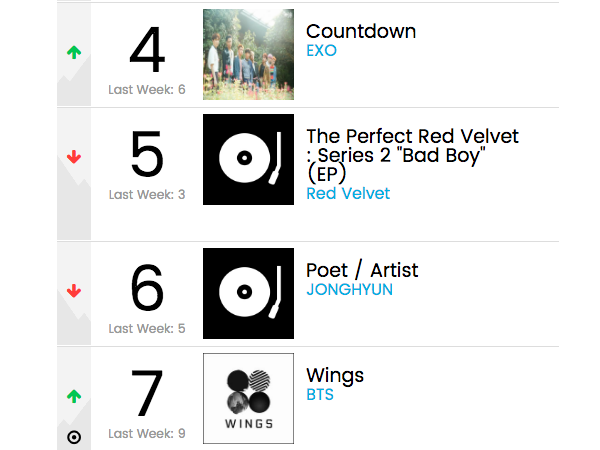This screenshot has width=600, height=450.
Task: Select the Wings album title
Action: [335, 375]
